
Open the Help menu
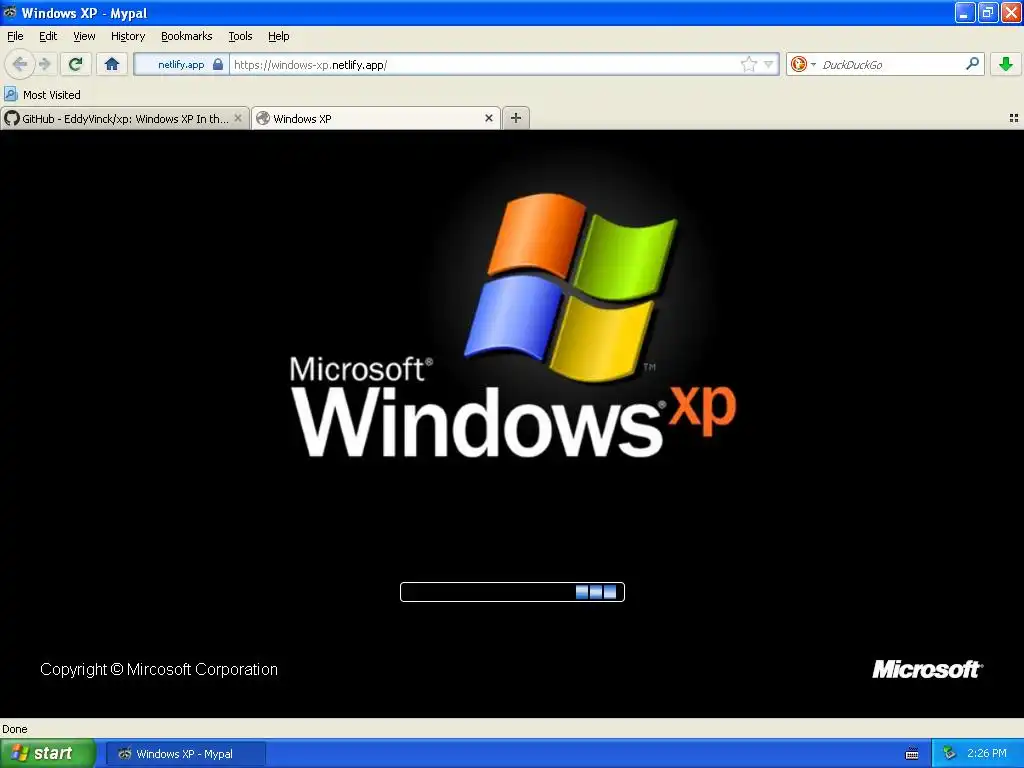[278, 36]
